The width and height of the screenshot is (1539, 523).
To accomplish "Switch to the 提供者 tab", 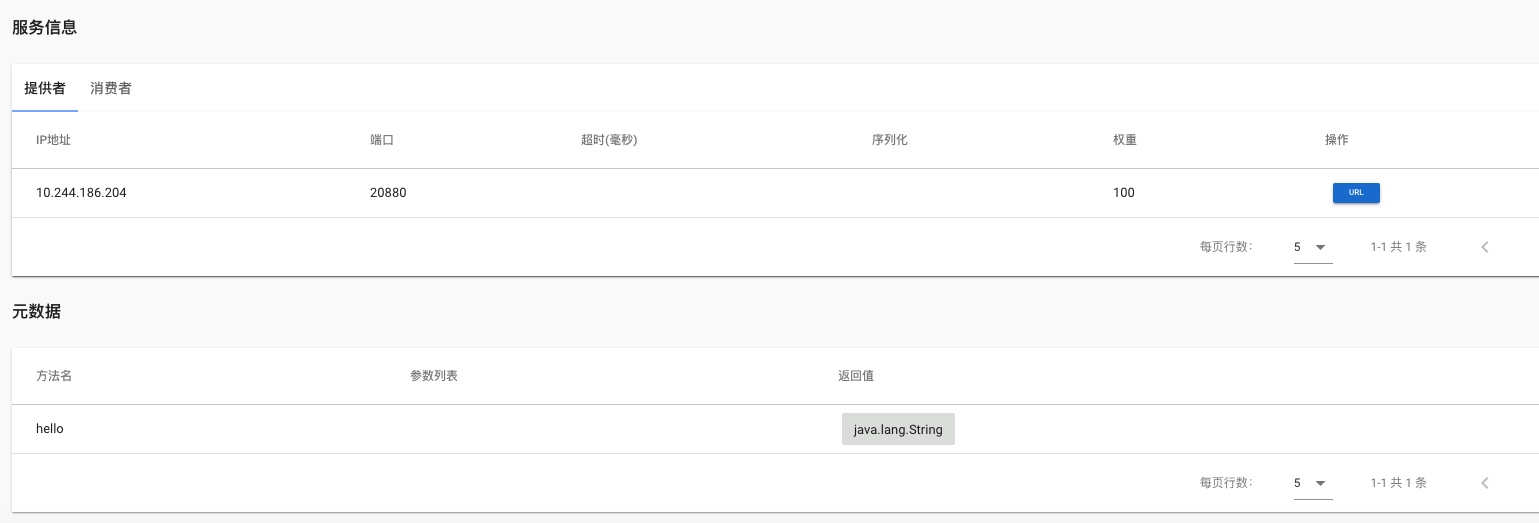I will [x=45, y=88].
